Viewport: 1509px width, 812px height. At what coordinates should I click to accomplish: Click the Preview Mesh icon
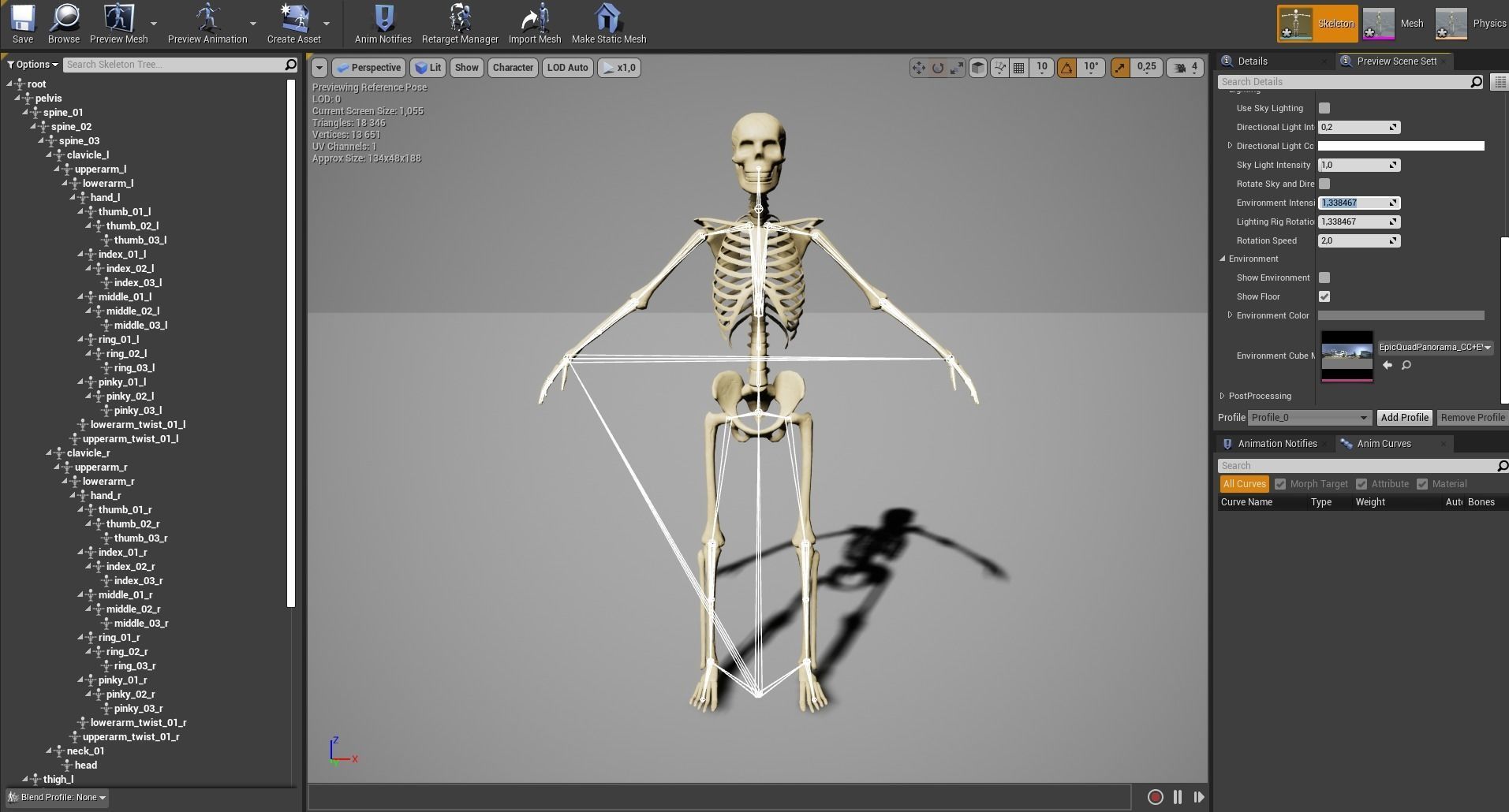118,23
